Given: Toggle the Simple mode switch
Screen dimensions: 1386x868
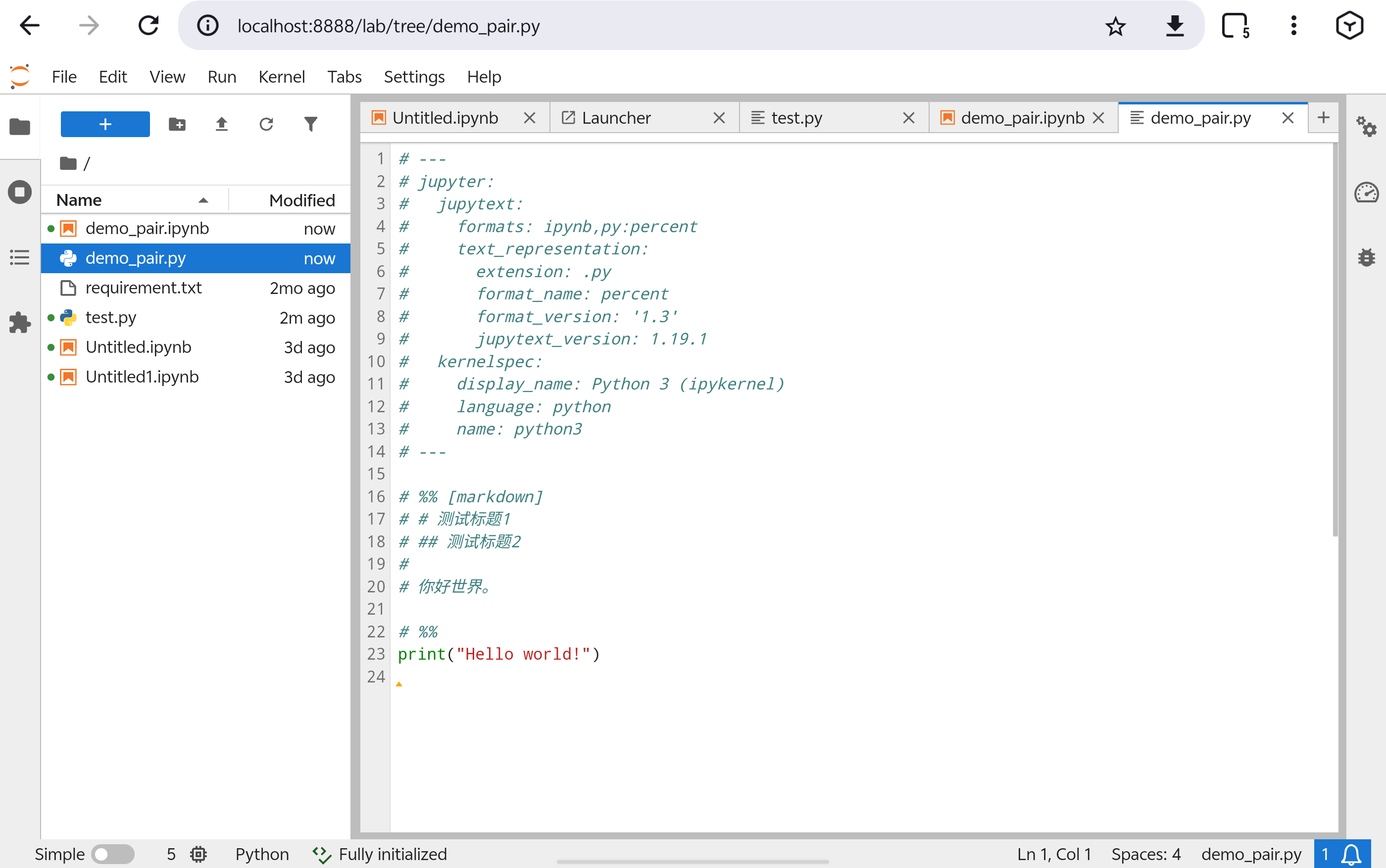Looking at the screenshot, I should point(112,854).
